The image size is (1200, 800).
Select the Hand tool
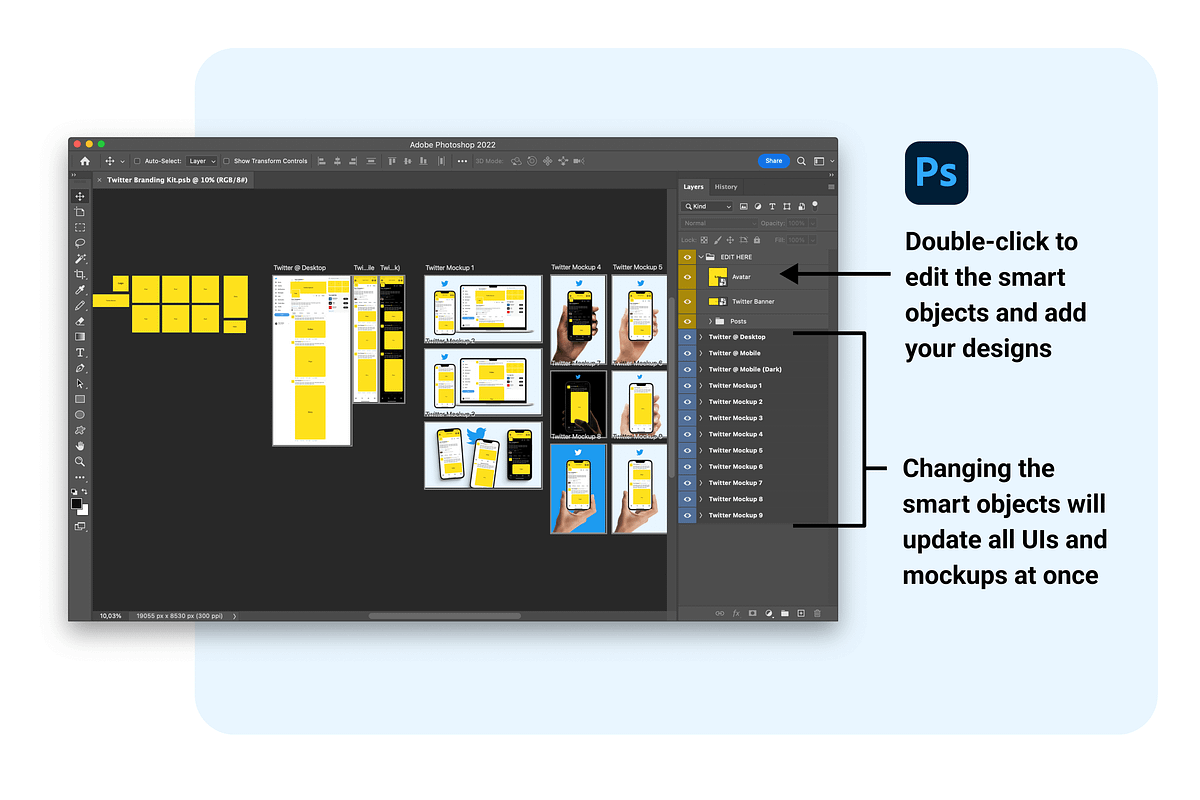pyautogui.click(x=80, y=446)
